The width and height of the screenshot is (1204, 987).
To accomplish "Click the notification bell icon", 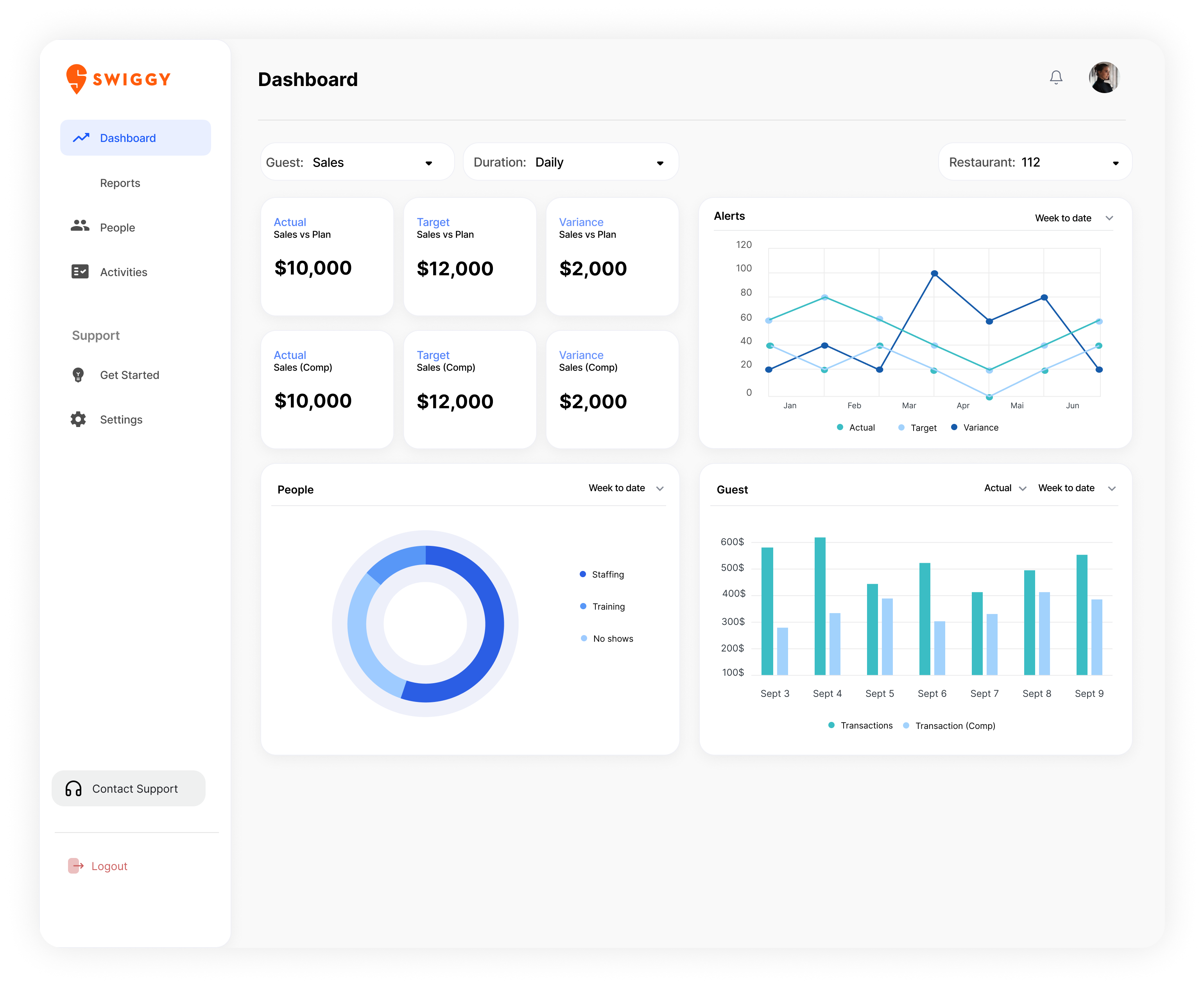I will (x=1056, y=77).
